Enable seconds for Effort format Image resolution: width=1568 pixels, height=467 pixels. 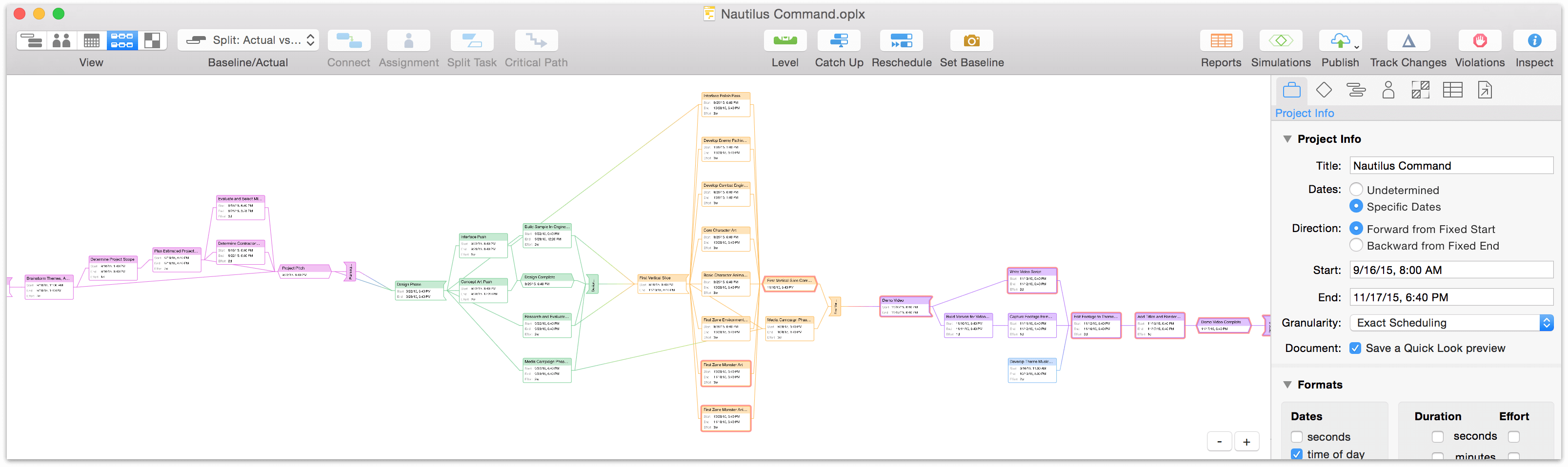pyautogui.click(x=1514, y=437)
